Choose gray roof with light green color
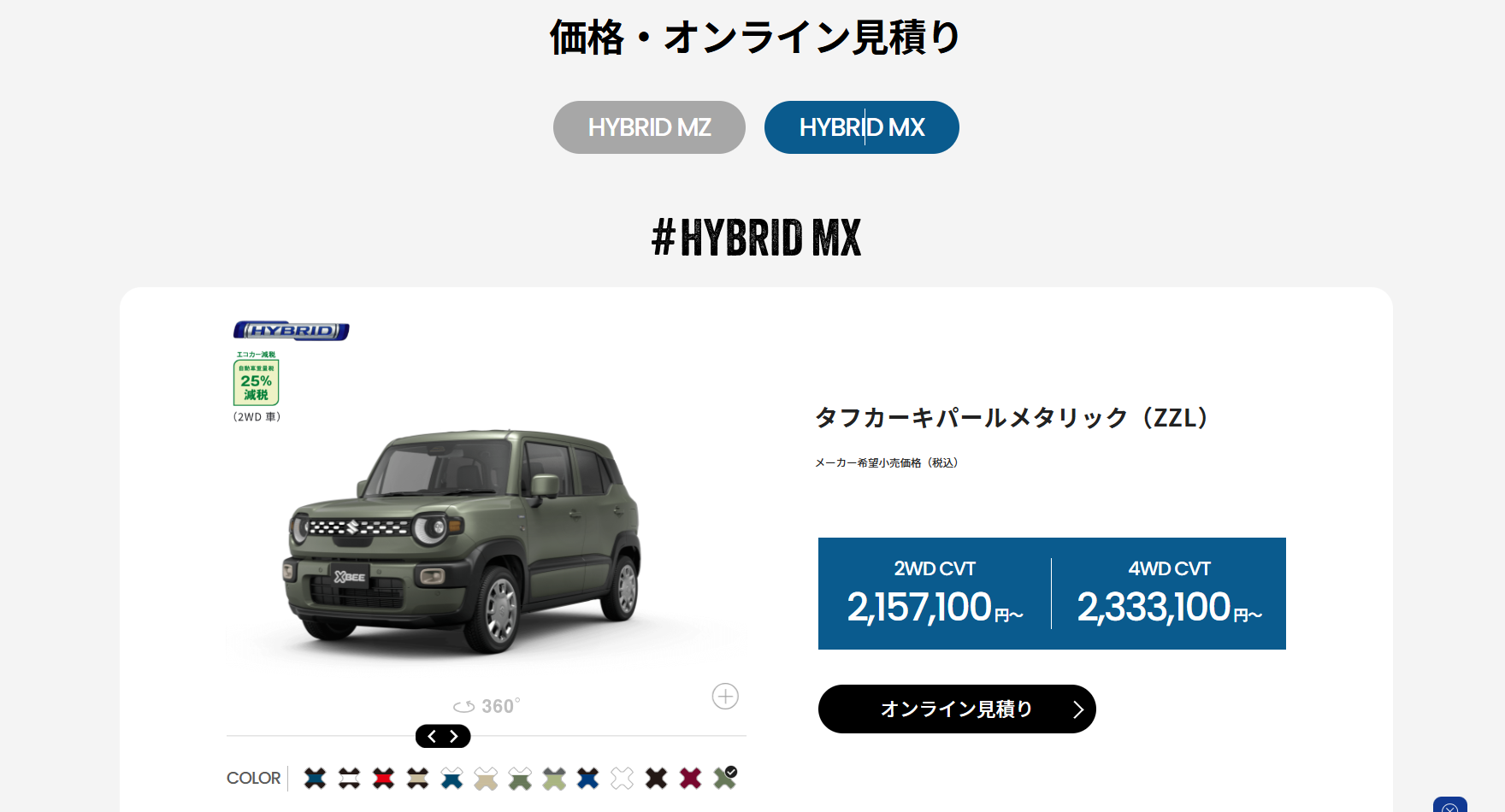The image size is (1505, 812). click(x=554, y=778)
